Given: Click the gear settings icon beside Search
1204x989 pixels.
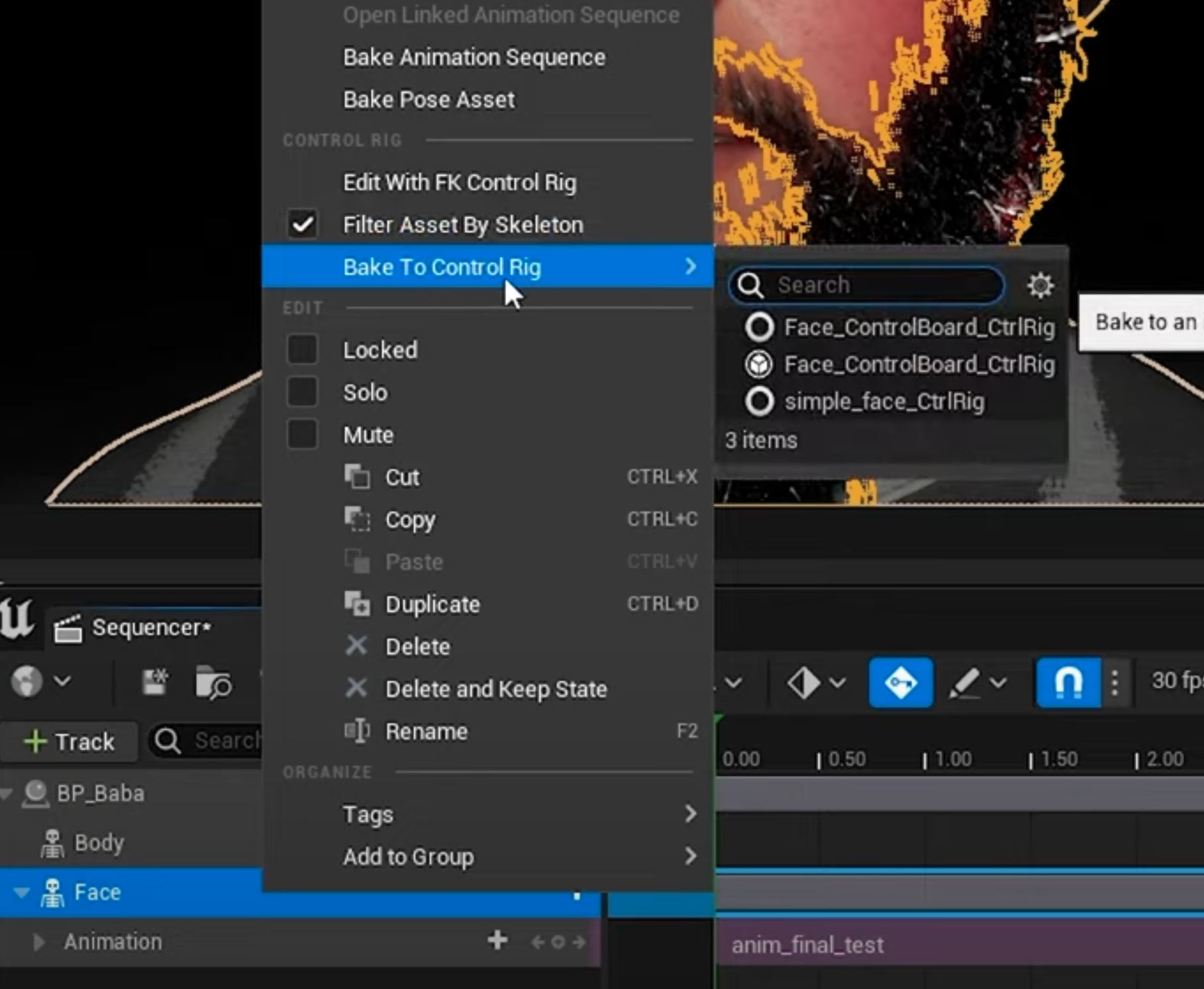Looking at the screenshot, I should [x=1040, y=285].
